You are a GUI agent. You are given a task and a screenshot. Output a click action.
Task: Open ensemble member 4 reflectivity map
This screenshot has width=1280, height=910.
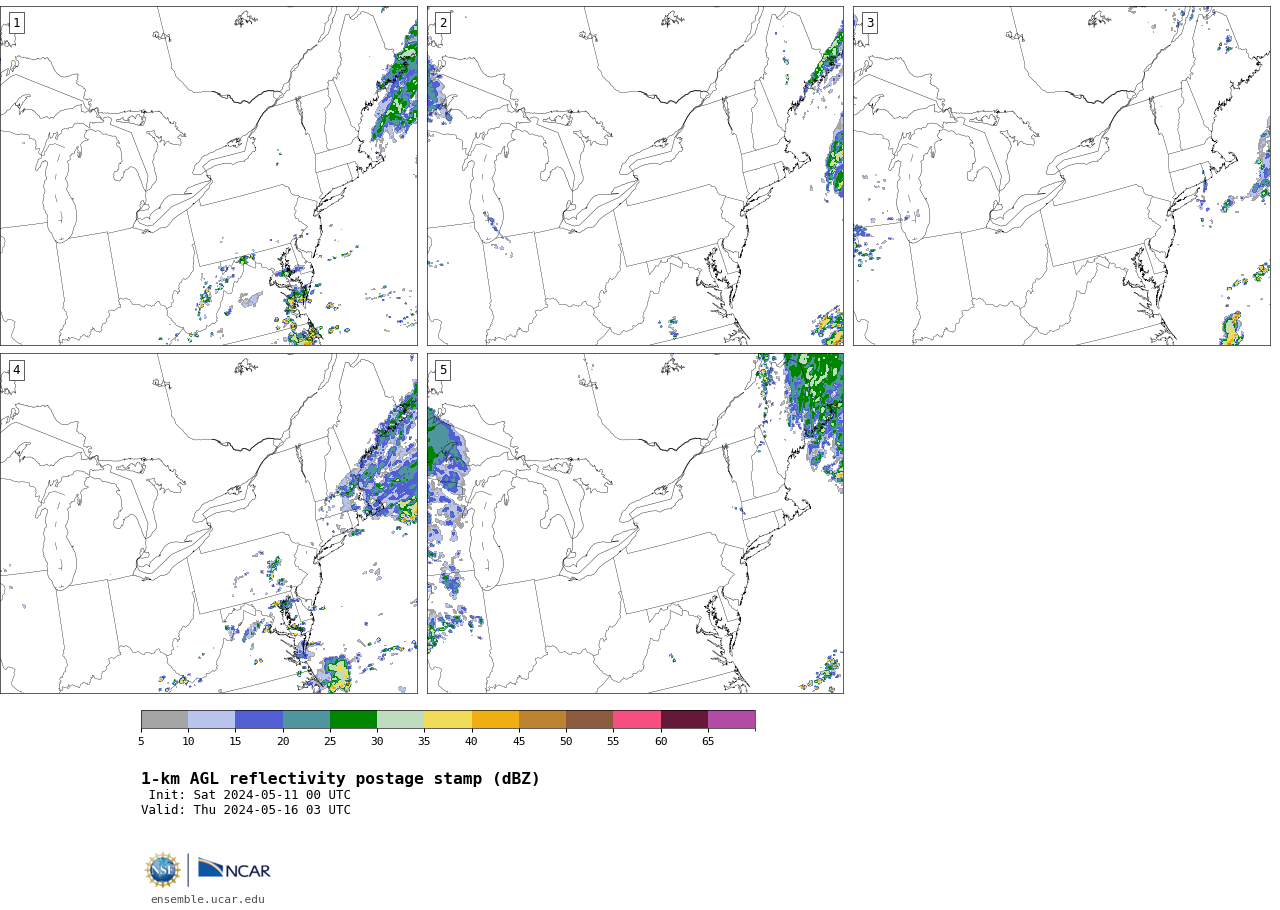tap(209, 523)
